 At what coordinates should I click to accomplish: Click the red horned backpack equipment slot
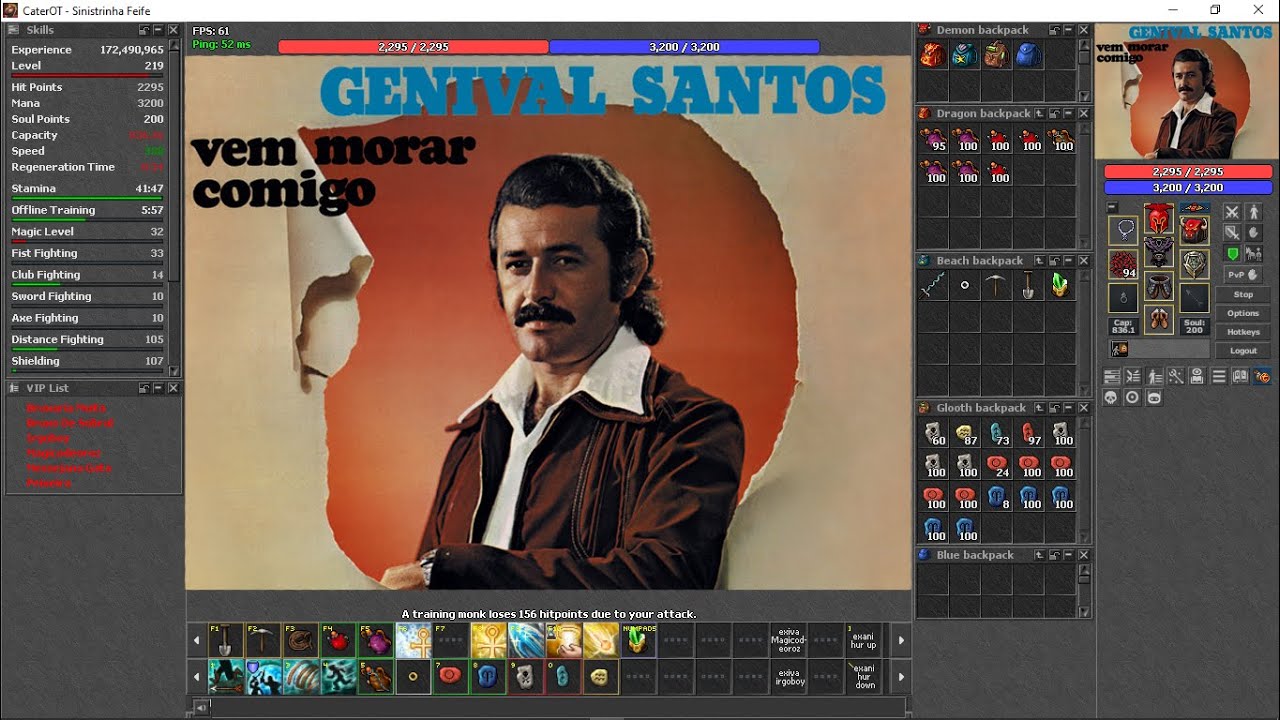click(1195, 230)
